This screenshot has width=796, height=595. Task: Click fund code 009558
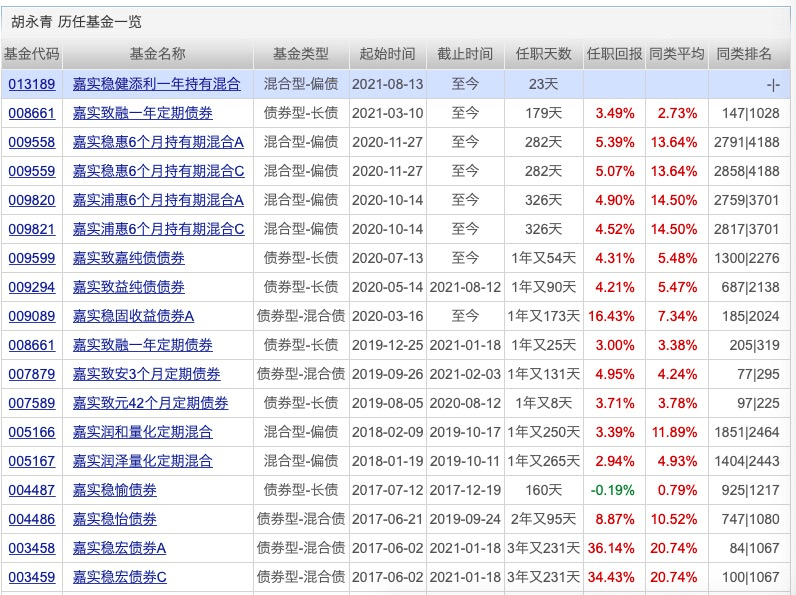pyautogui.click(x=32, y=142)
